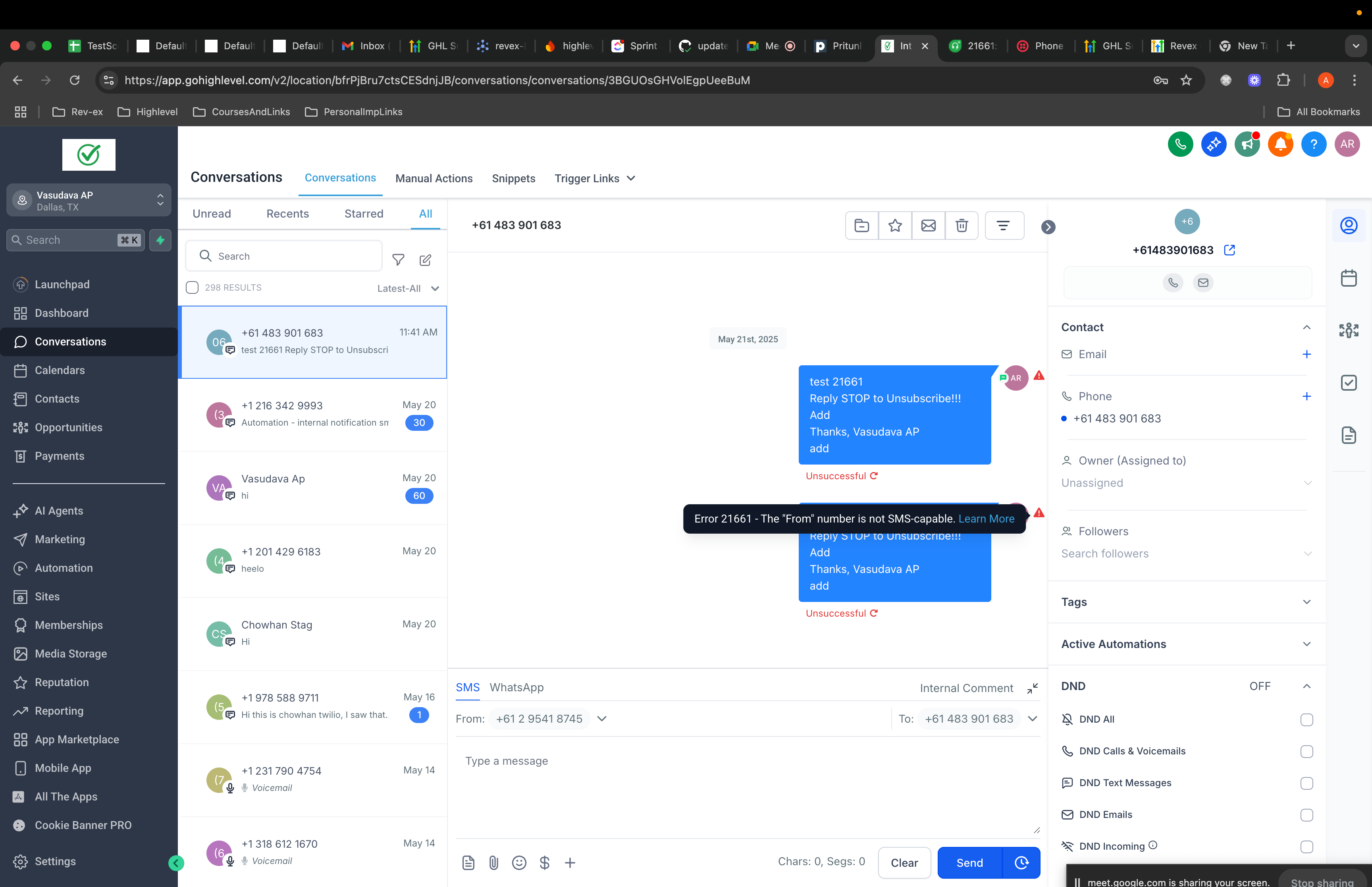The width and height of the screenshot is (1372, 887).
Task: Enable DND Incoming checkbox
Action: pos(1306,847)
